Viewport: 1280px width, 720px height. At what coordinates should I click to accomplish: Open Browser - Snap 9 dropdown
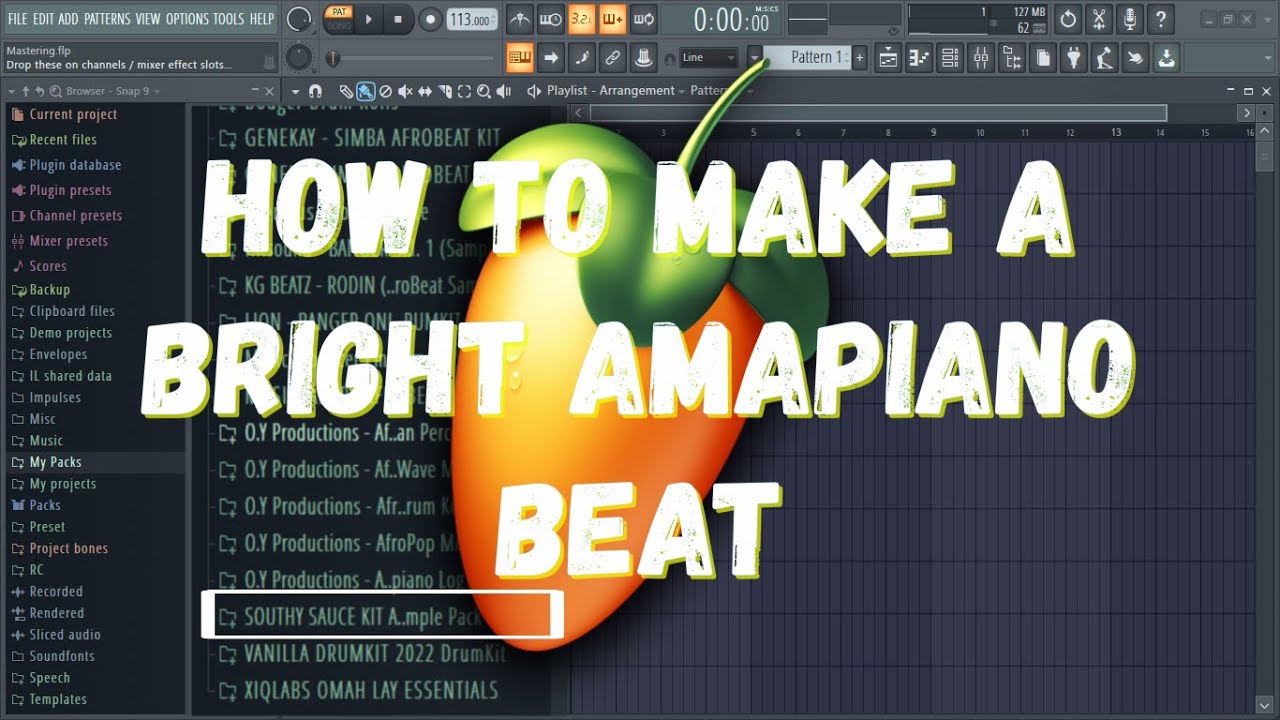click(x=112, y=91)
